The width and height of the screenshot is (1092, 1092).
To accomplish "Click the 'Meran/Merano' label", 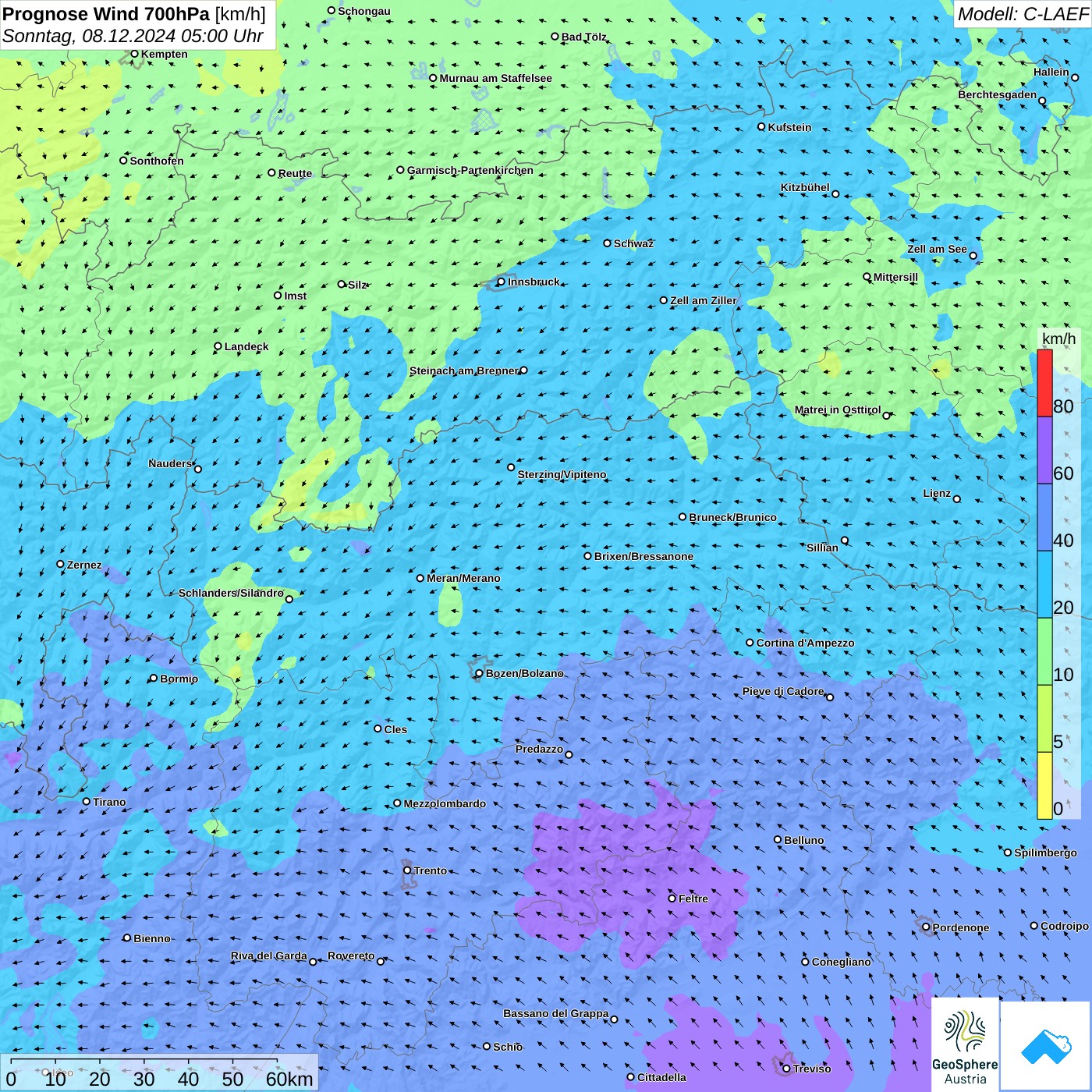I will pyautogui.click(x=463, y=578).
